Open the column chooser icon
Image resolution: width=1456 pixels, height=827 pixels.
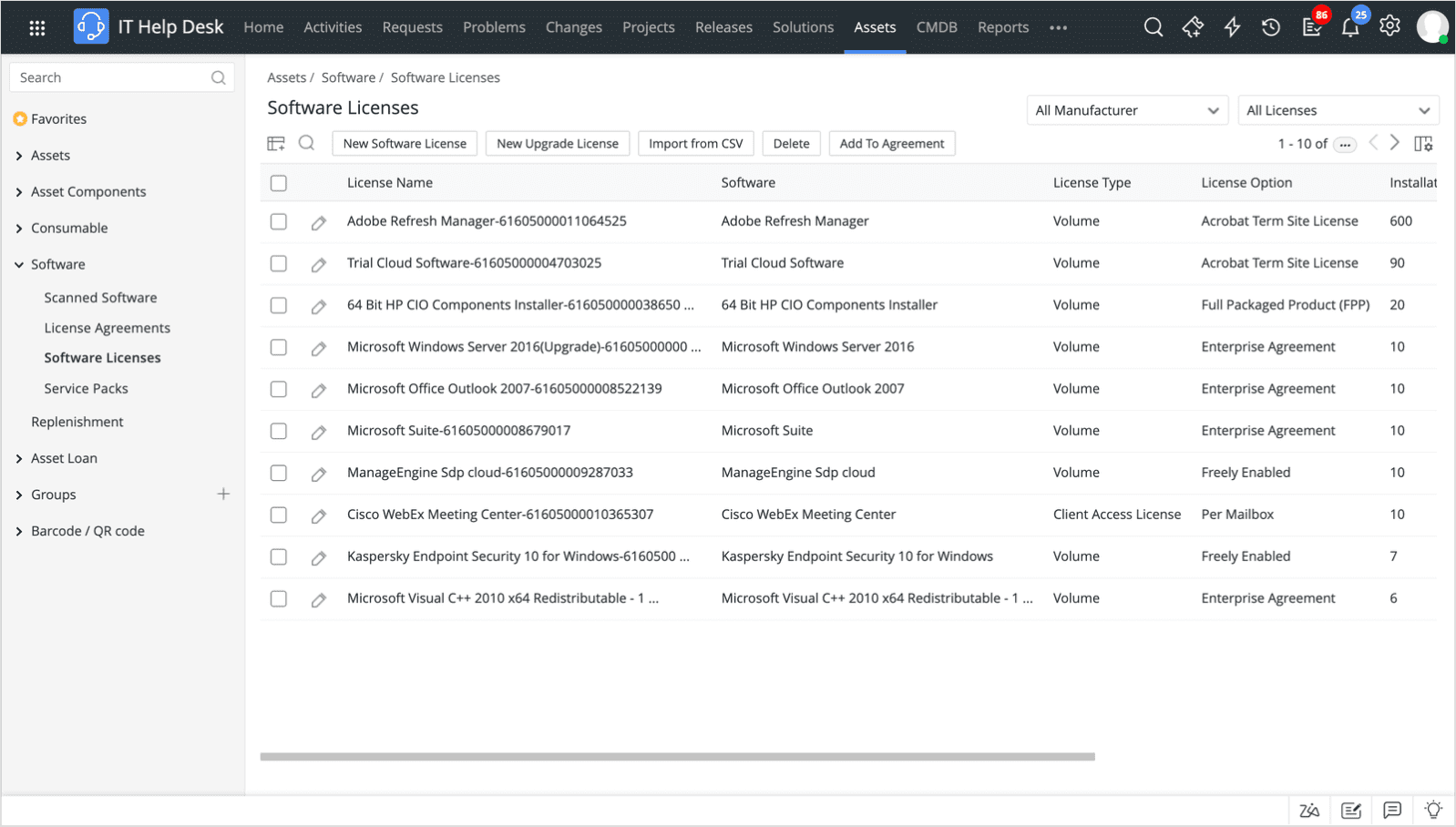(1422, 144)
